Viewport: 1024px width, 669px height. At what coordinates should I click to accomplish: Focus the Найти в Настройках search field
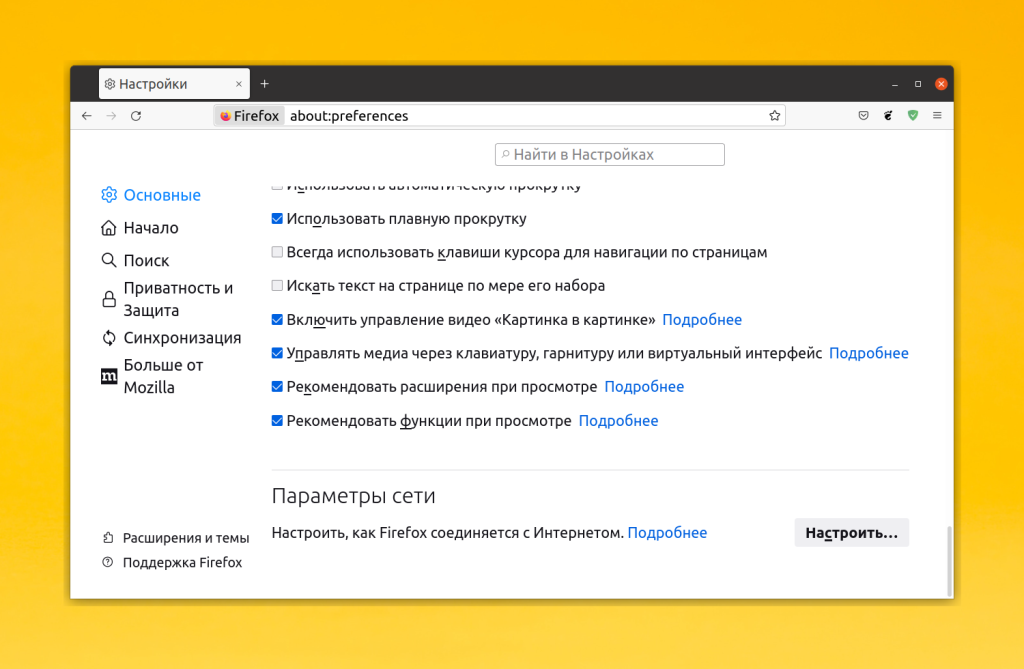coord(609,154)
